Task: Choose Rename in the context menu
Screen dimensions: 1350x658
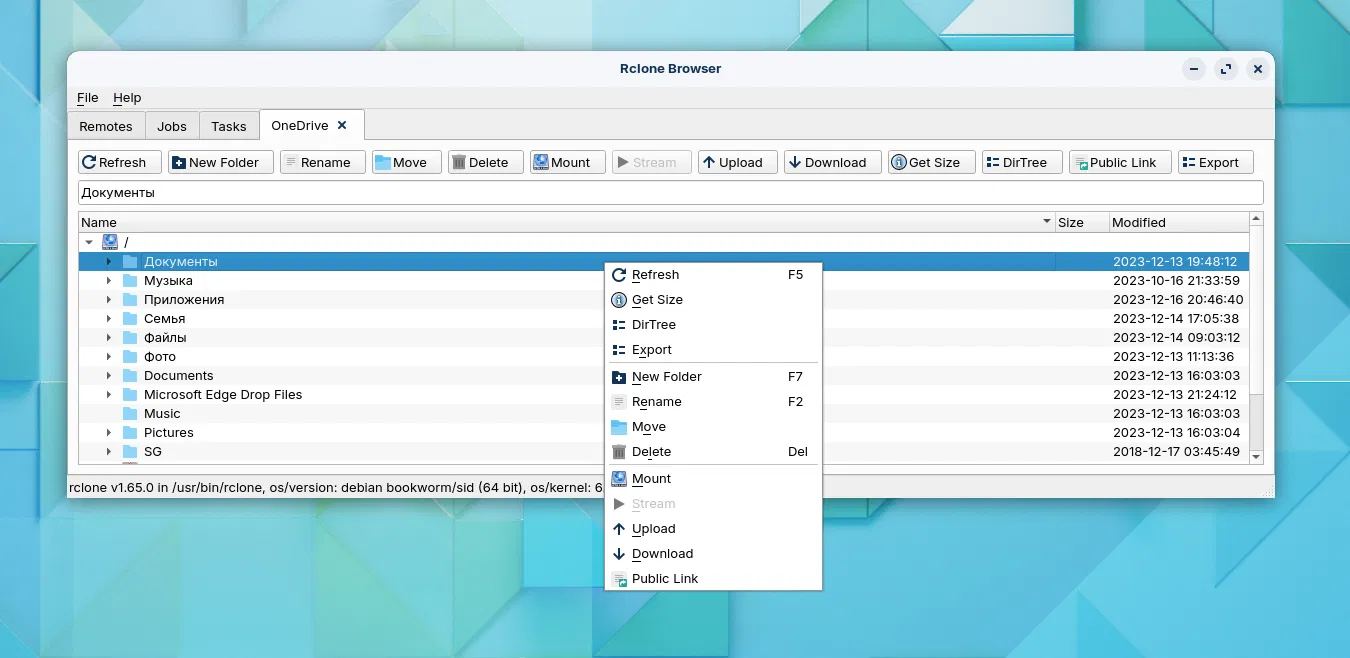Action: click(x=713, y=402)
